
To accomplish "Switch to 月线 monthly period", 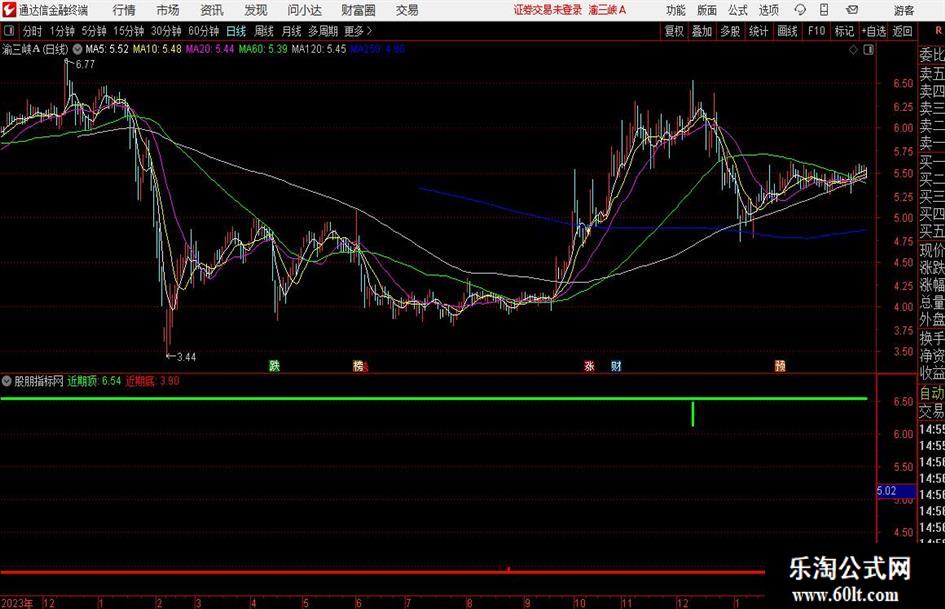I will (292, 31).
